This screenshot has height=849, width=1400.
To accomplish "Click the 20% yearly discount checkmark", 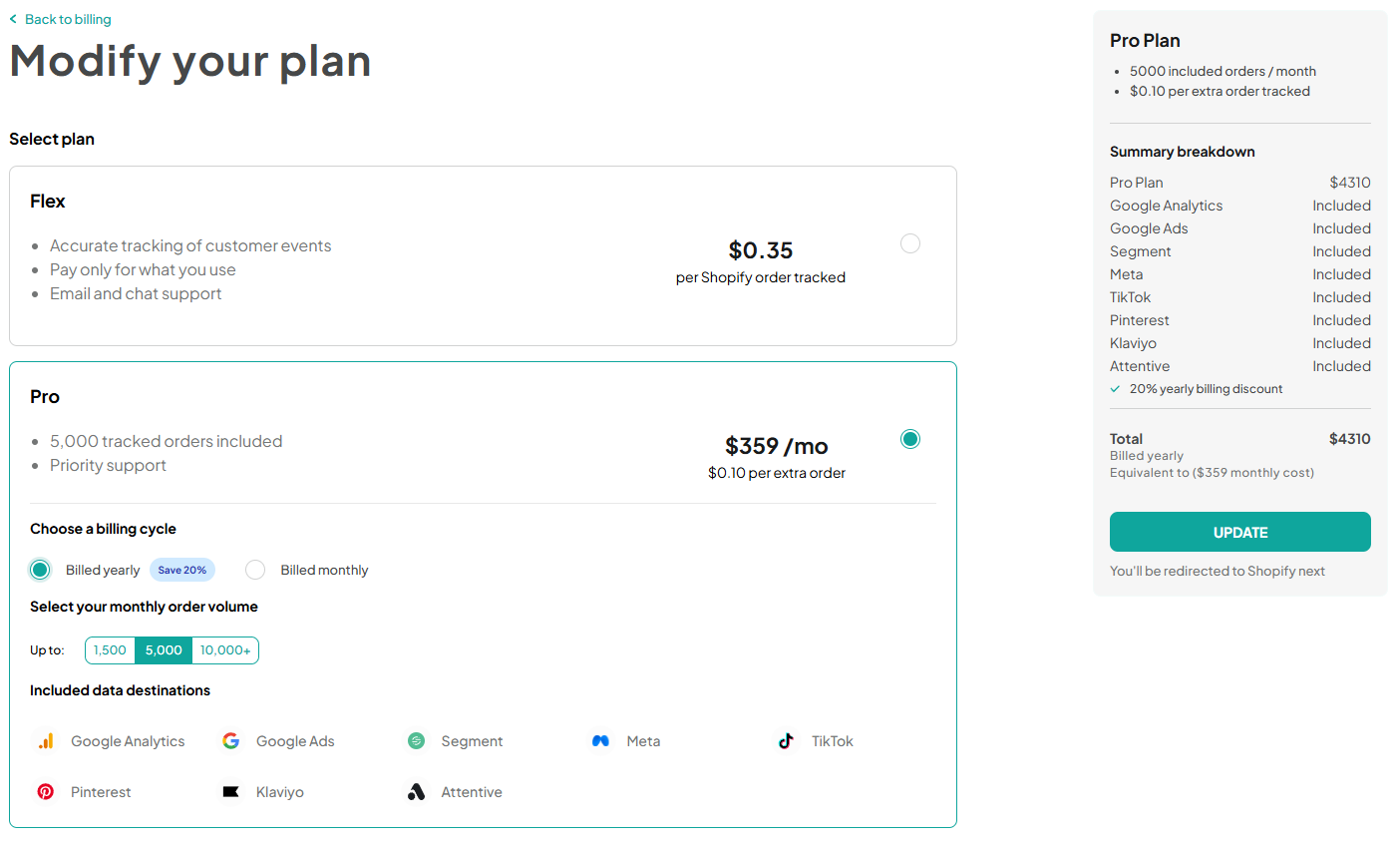I will click(1115, 389).
